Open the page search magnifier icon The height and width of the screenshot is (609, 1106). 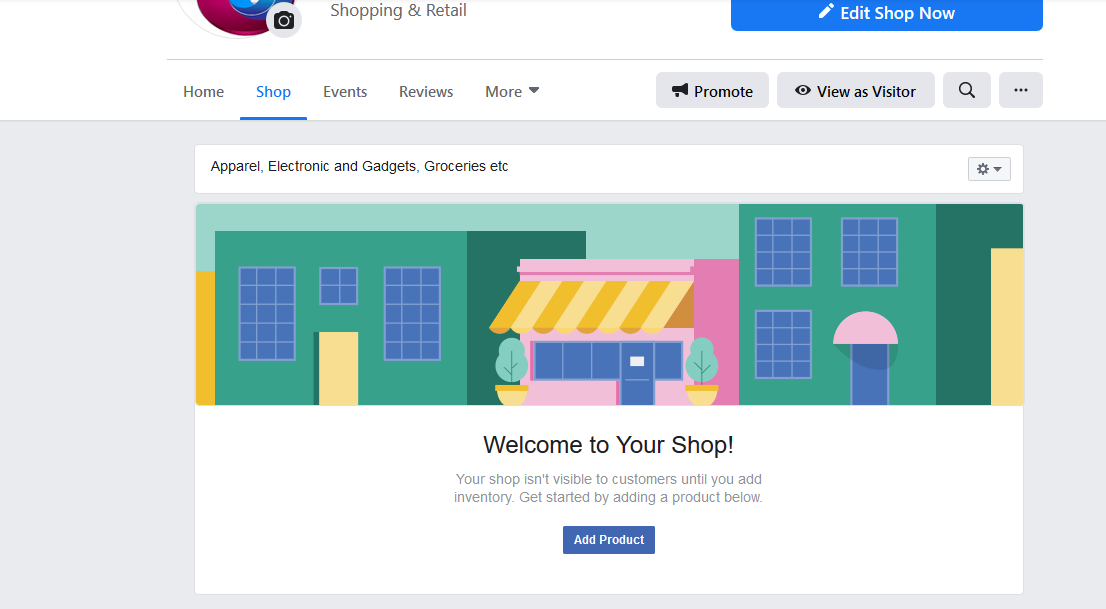(966, 90)
